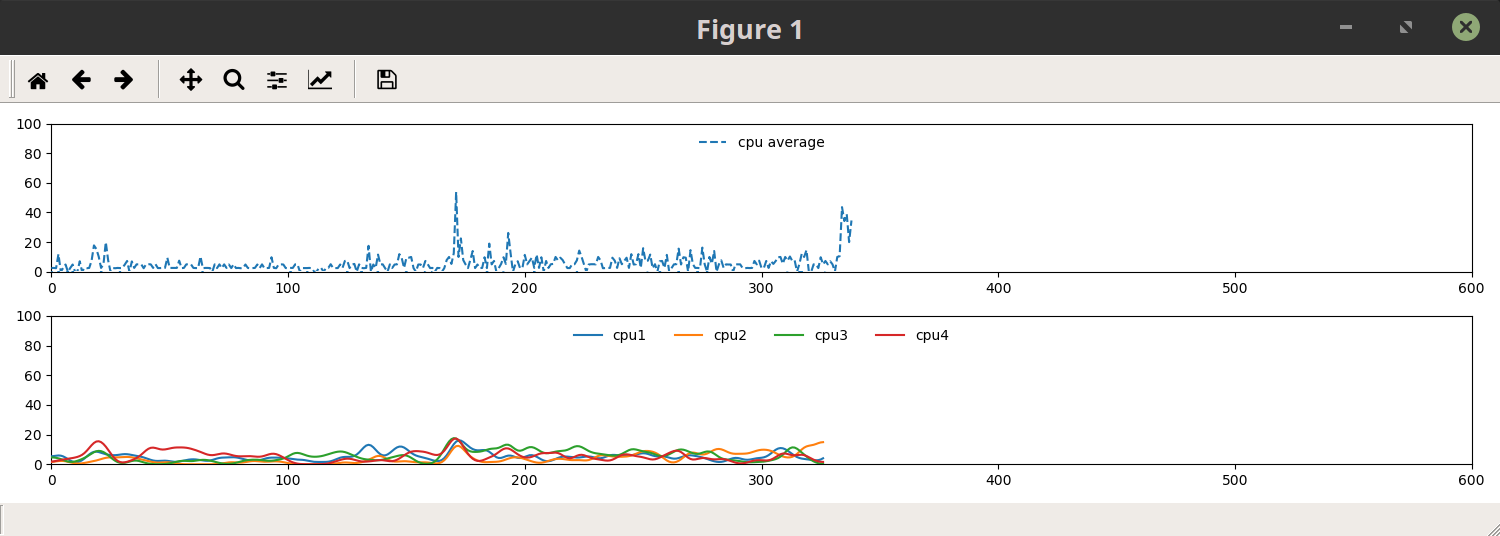Click the toolbar drag handle at left

(12, 79)
